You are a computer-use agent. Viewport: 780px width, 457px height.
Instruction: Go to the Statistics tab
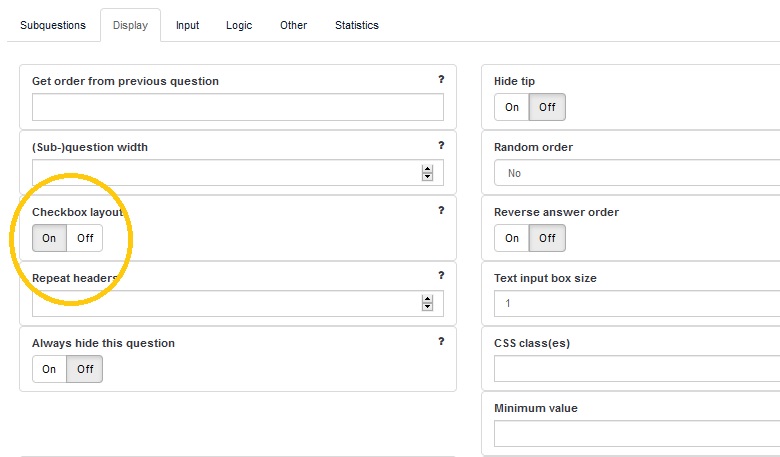pos(357,25)
